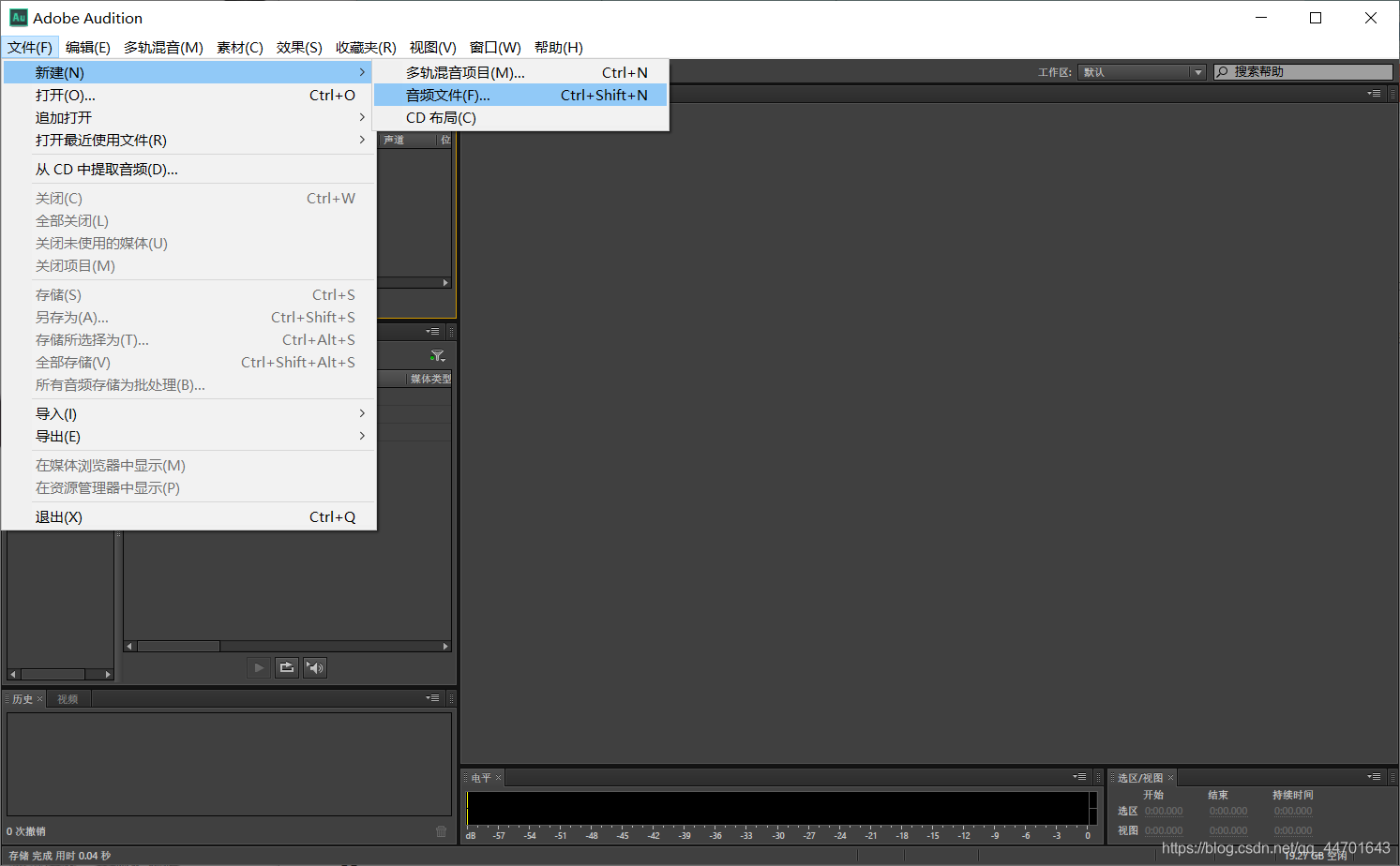Close the 历史 panel tab
The width and height of the screenshot is (1400, 866).
click(x=40, y=699)
